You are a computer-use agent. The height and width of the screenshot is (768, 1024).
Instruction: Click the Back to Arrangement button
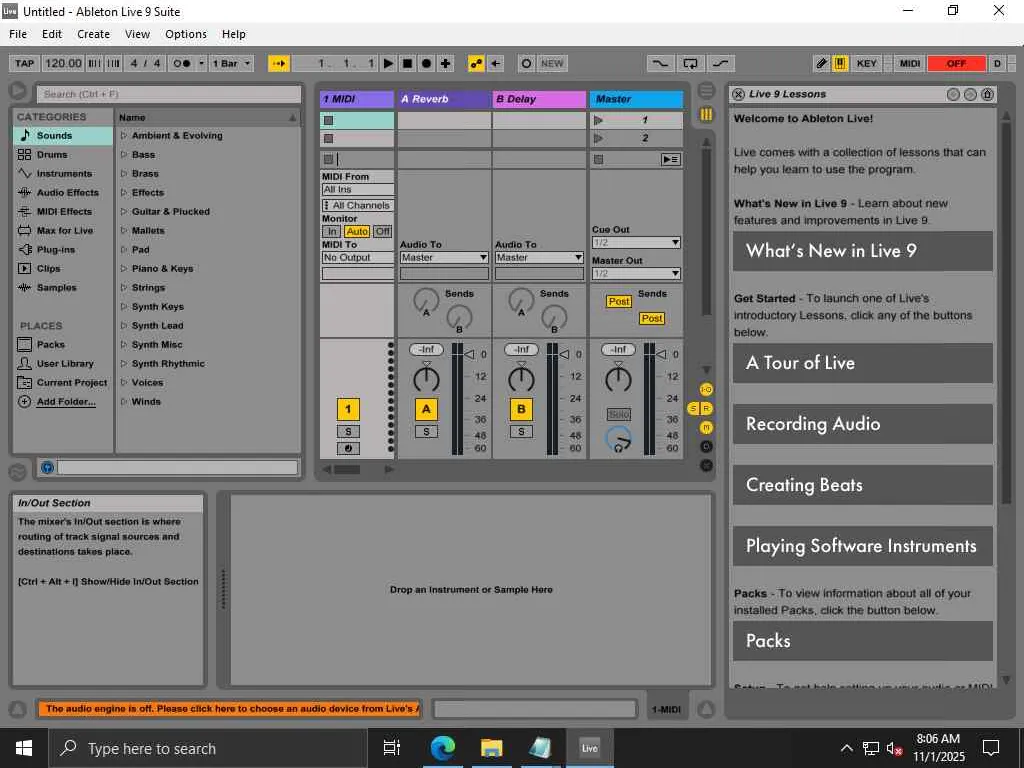(x=671, y=159)
